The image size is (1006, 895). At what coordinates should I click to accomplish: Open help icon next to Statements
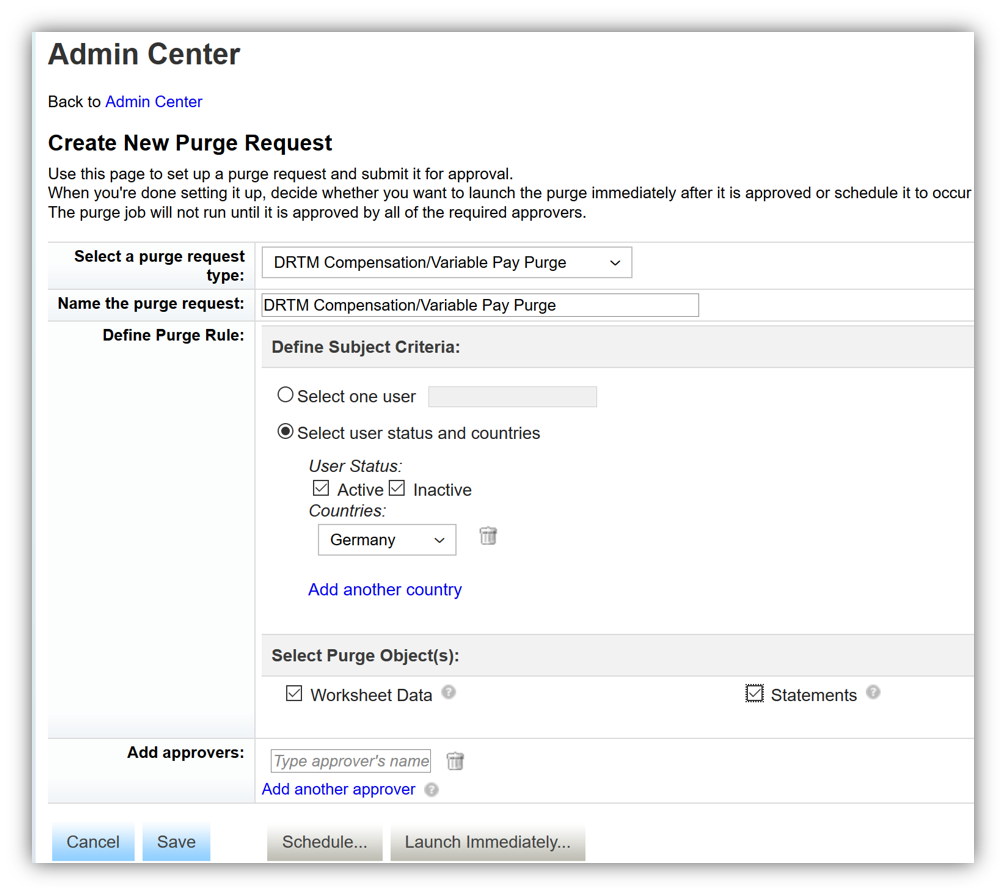point(873,692)
